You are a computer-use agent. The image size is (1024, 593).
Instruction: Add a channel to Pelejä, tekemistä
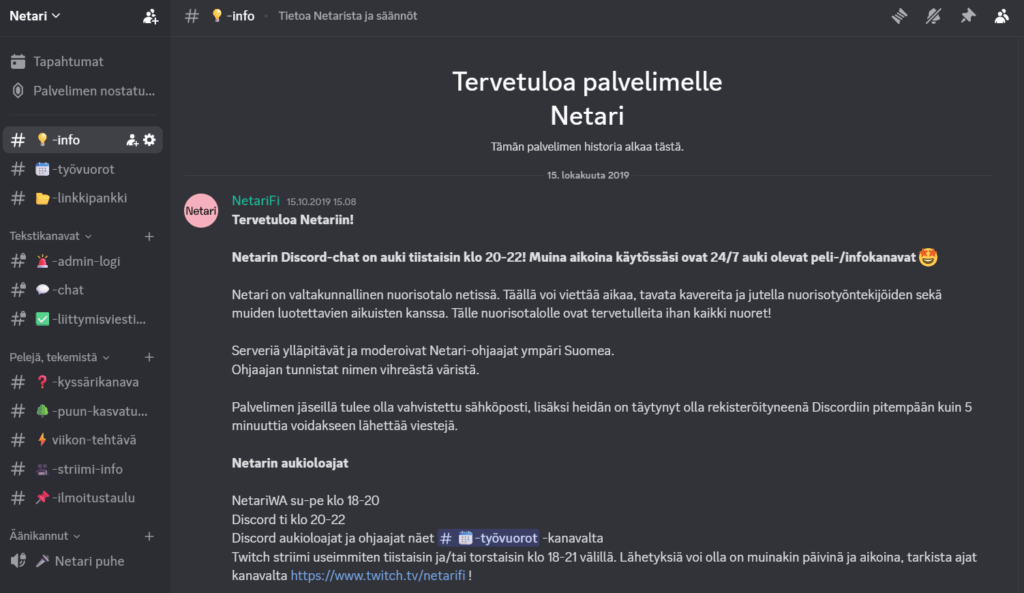coord(149,357)
